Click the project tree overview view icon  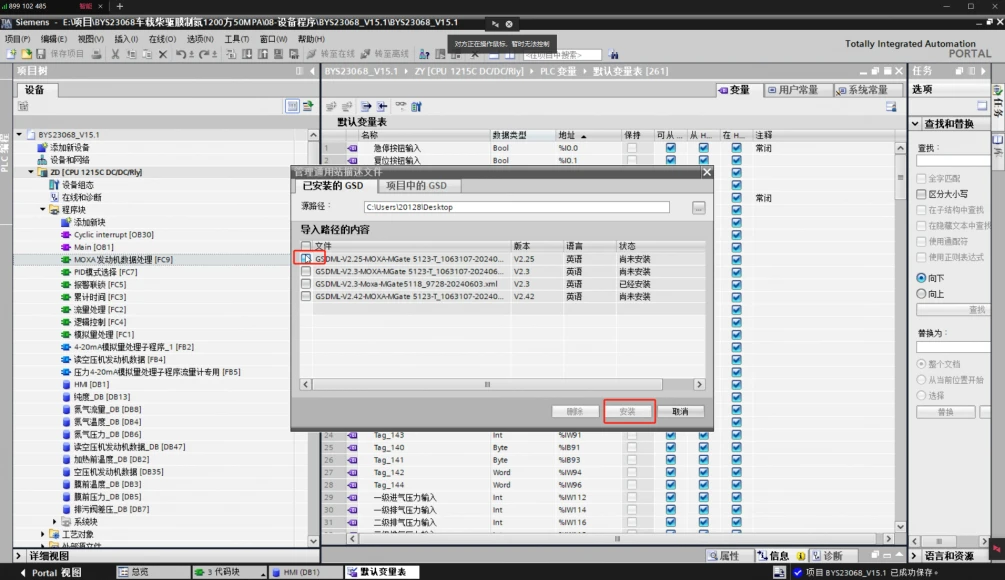(292, 106)
